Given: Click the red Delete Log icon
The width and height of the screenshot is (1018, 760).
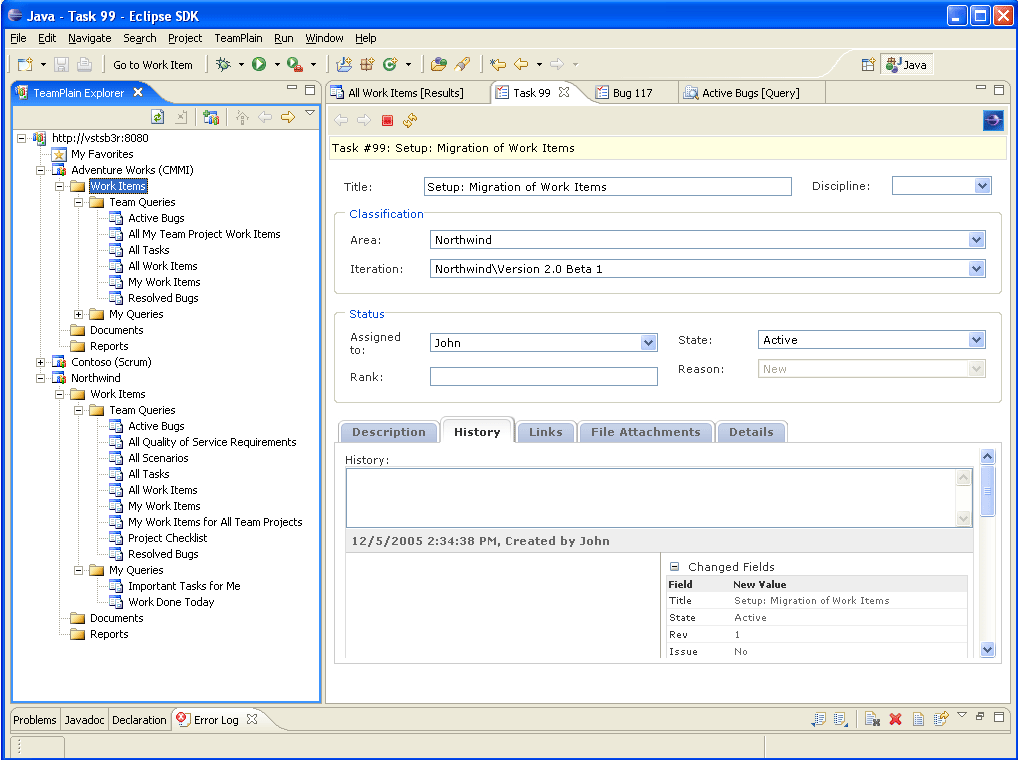Looking at the screenshot, I should pos(895,718).
